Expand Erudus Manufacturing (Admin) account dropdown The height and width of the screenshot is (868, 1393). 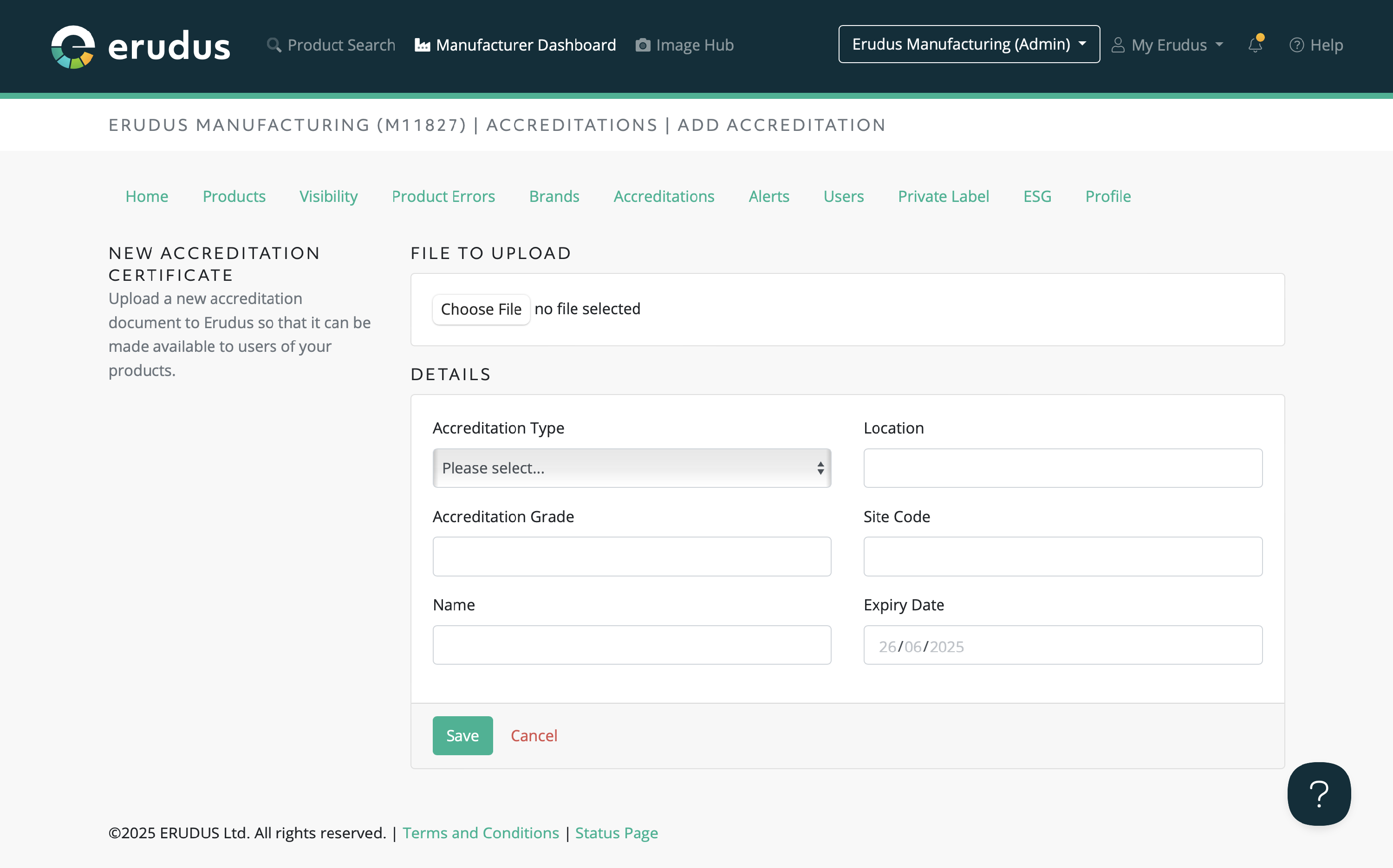pyautogui.click(x=969, y=44)
